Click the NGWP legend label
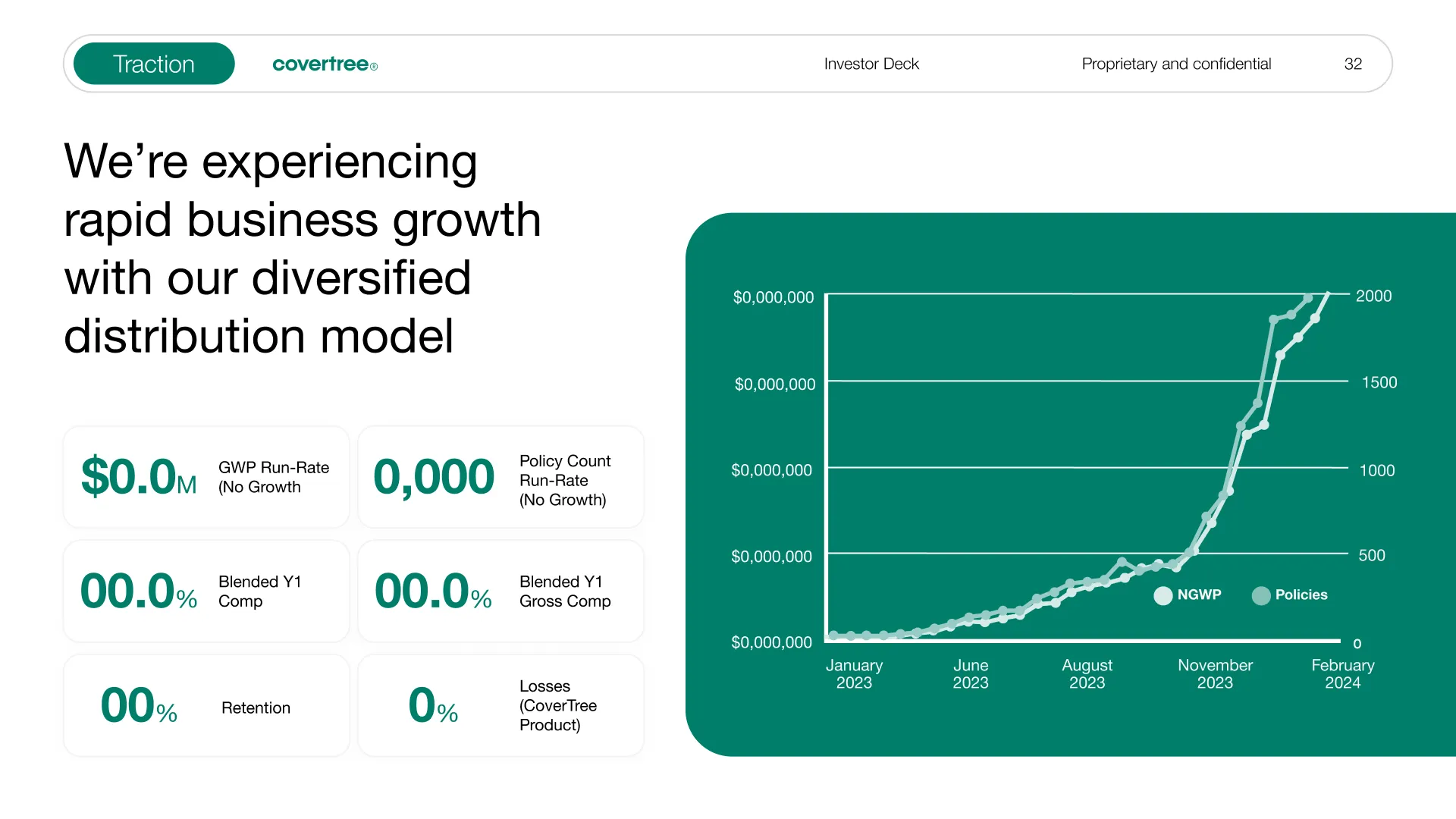Screen dimensions: 1456x819 [1200, 595]
